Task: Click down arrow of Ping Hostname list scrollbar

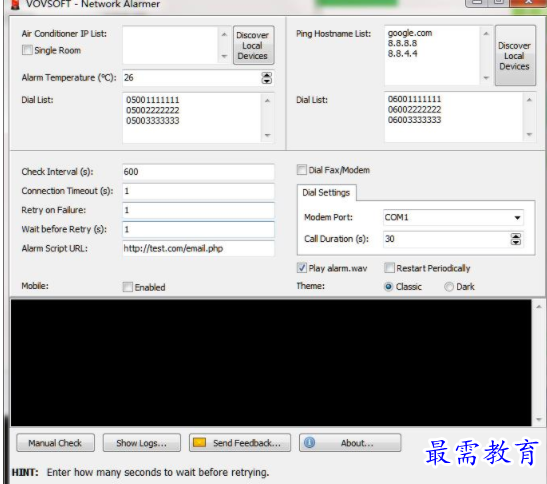Action: pos(486,78)
